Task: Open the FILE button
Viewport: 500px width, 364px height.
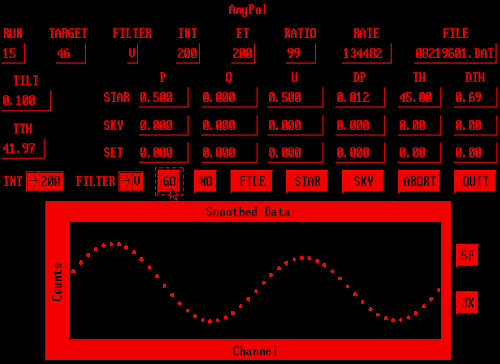Action: tap(252, 181)
